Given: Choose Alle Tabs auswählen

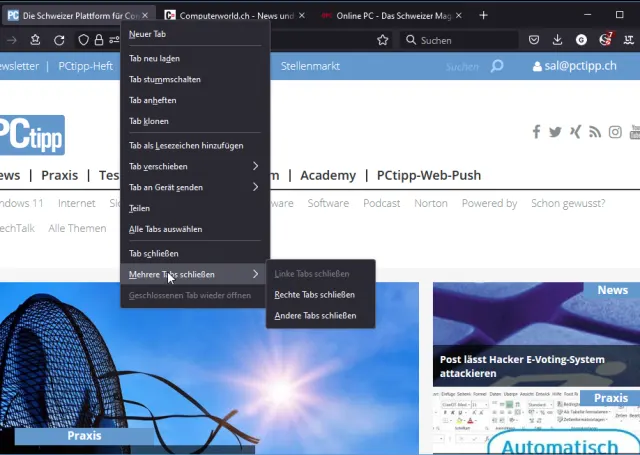Looking at the screenshot, I should (x=195, y=229).
